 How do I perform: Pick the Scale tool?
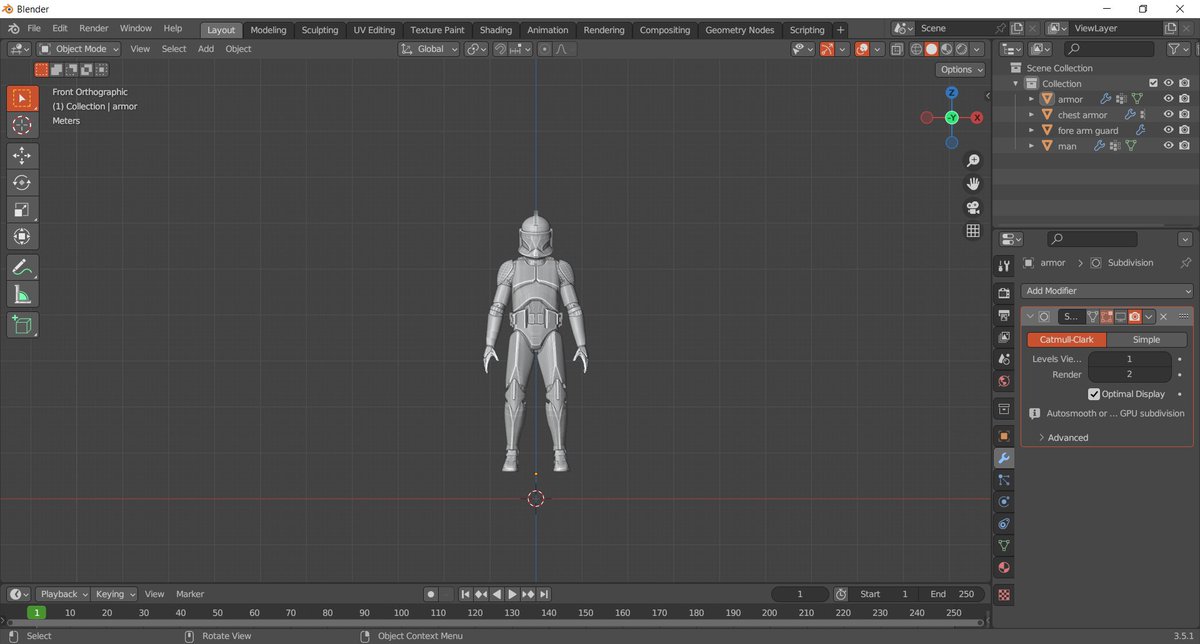(22, 209)
